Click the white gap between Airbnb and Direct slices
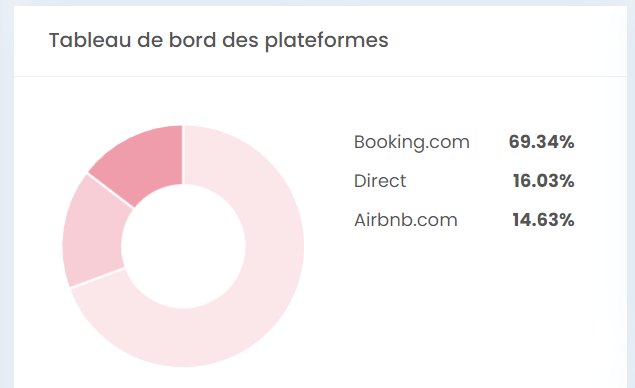 coord(111,191)
